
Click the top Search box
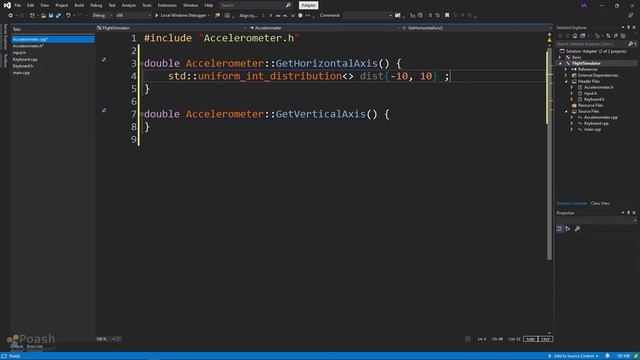[256, 5]
